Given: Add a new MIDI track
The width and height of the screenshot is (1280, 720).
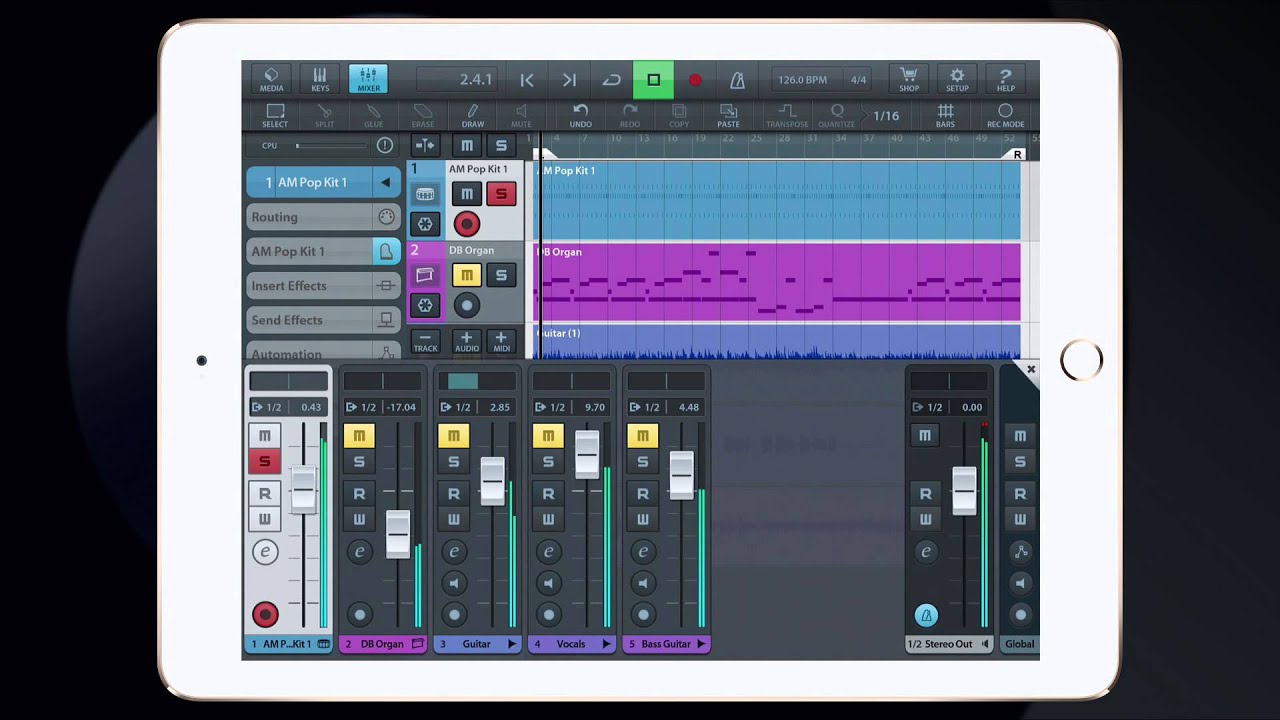Looking at the screenshot, I should coord(501,341).
